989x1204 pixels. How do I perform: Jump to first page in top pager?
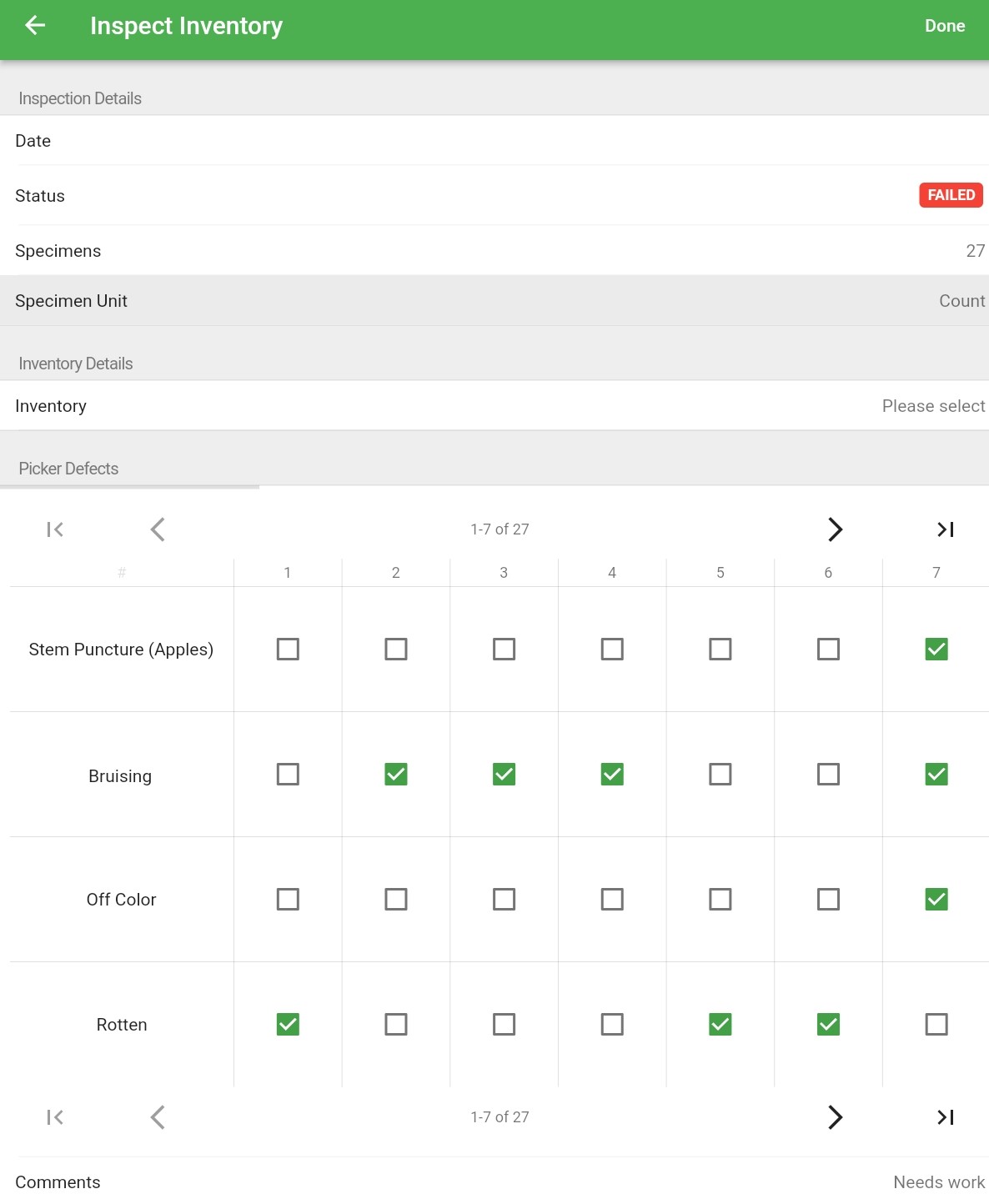[x=55, y=529]
